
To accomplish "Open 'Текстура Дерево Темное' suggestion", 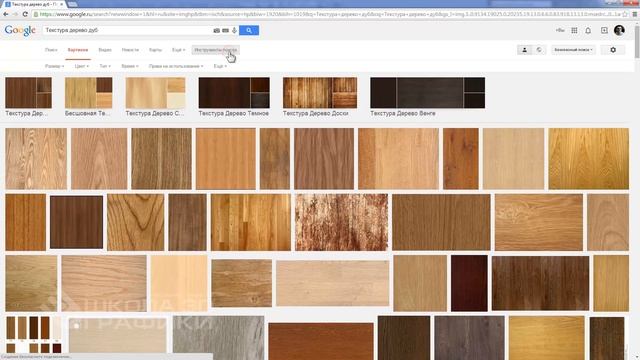I will pos(234,97).
